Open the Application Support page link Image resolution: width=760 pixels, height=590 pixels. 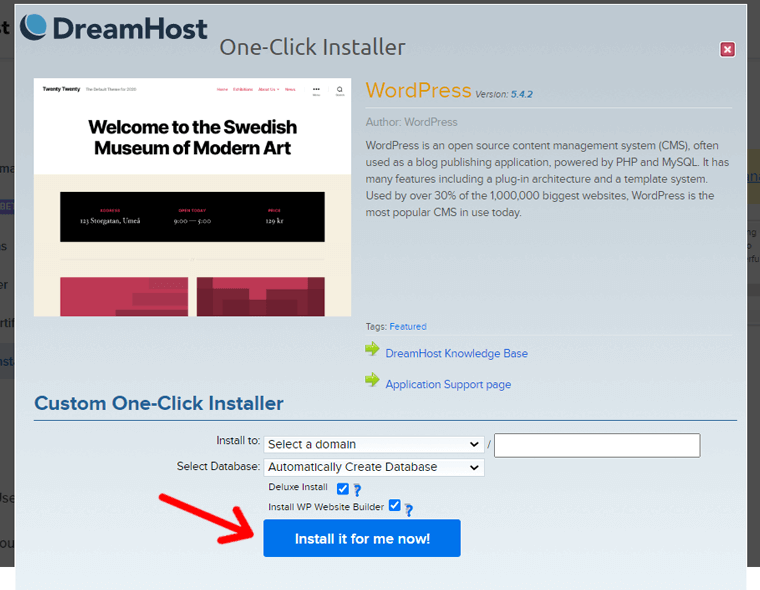(x=448, y=384)
